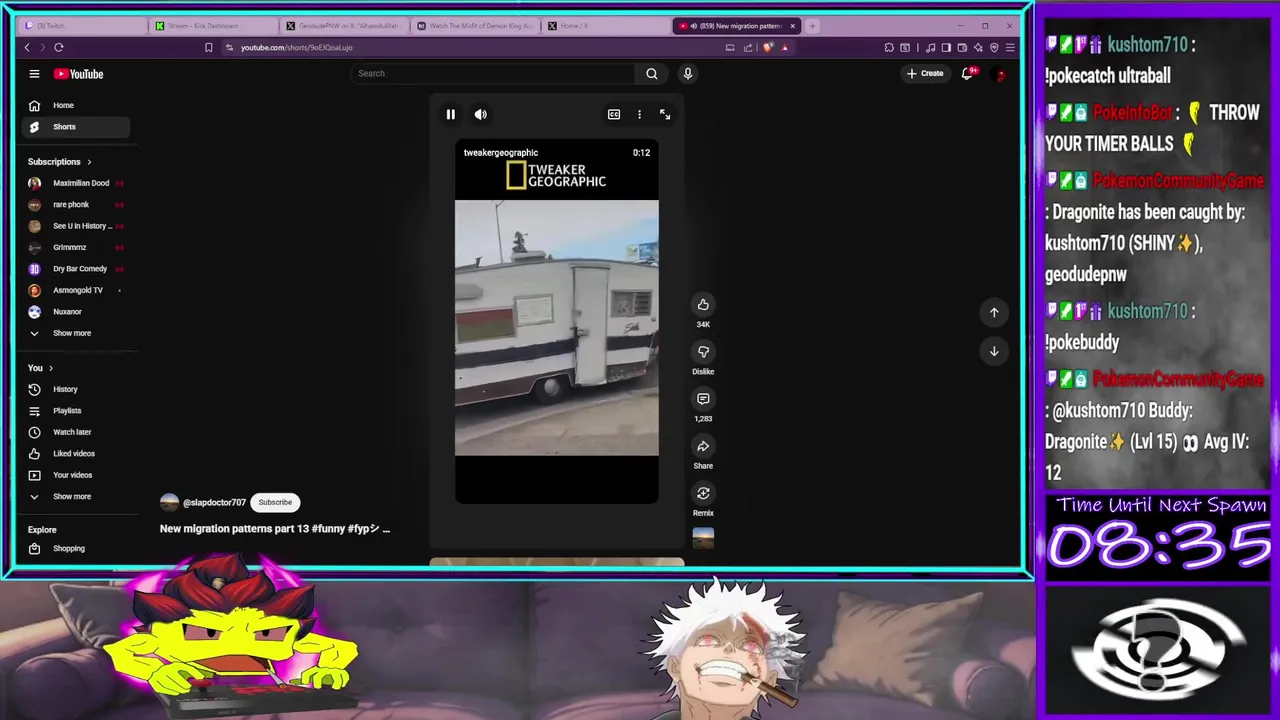The width and height of the screenshot is (1280, 720).
Task: Go to the previous Short with the up arrow
Action: point(994,312)
